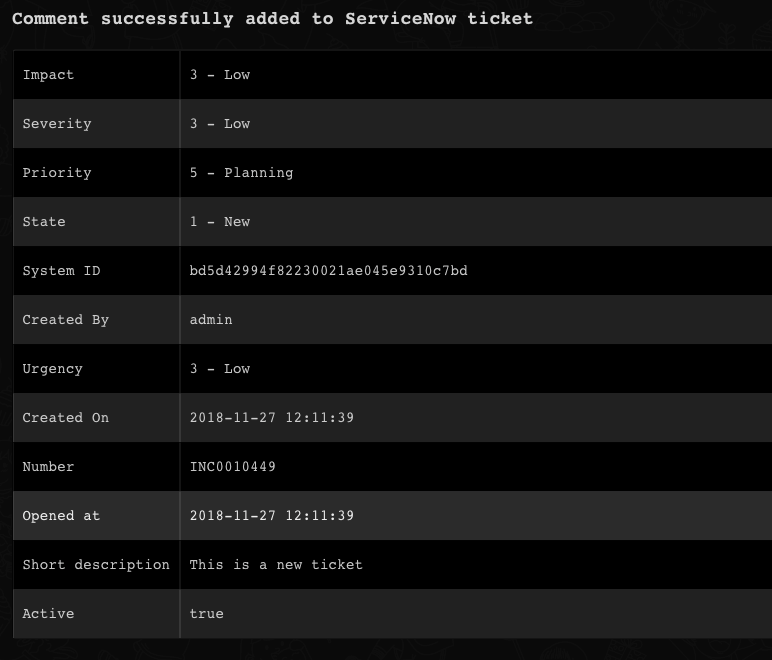
Task: Click the Severity value "3 - Low"
Action: 220,124
